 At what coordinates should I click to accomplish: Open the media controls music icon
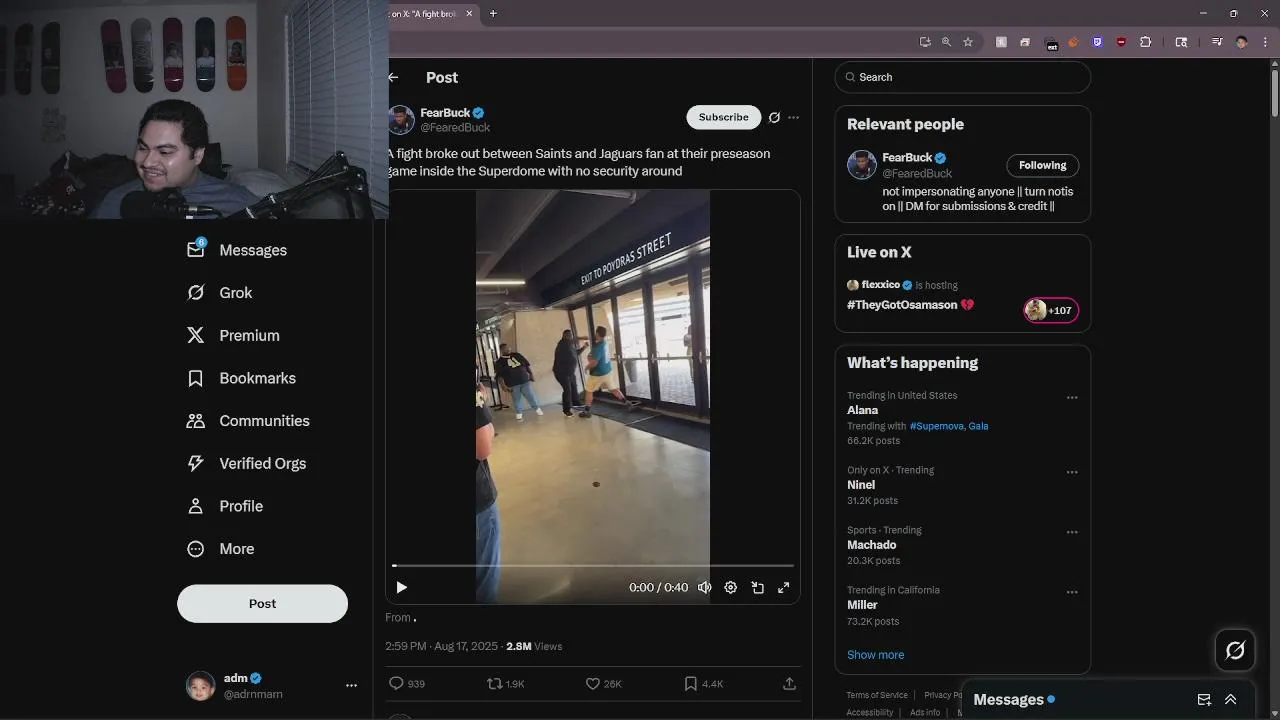click(1217, 42)
